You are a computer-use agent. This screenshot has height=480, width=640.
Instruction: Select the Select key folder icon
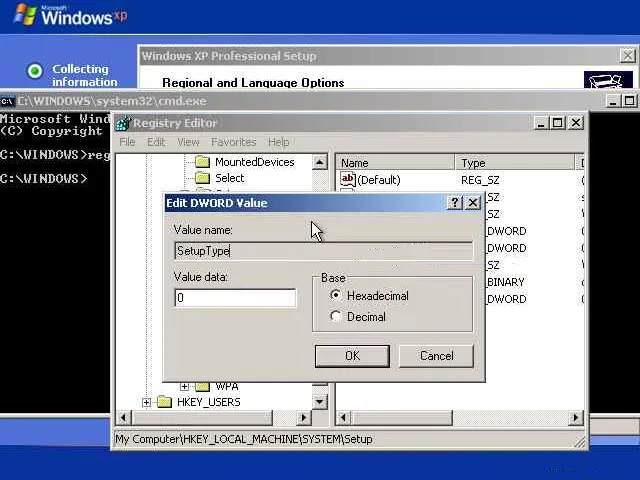pos(202,178)
